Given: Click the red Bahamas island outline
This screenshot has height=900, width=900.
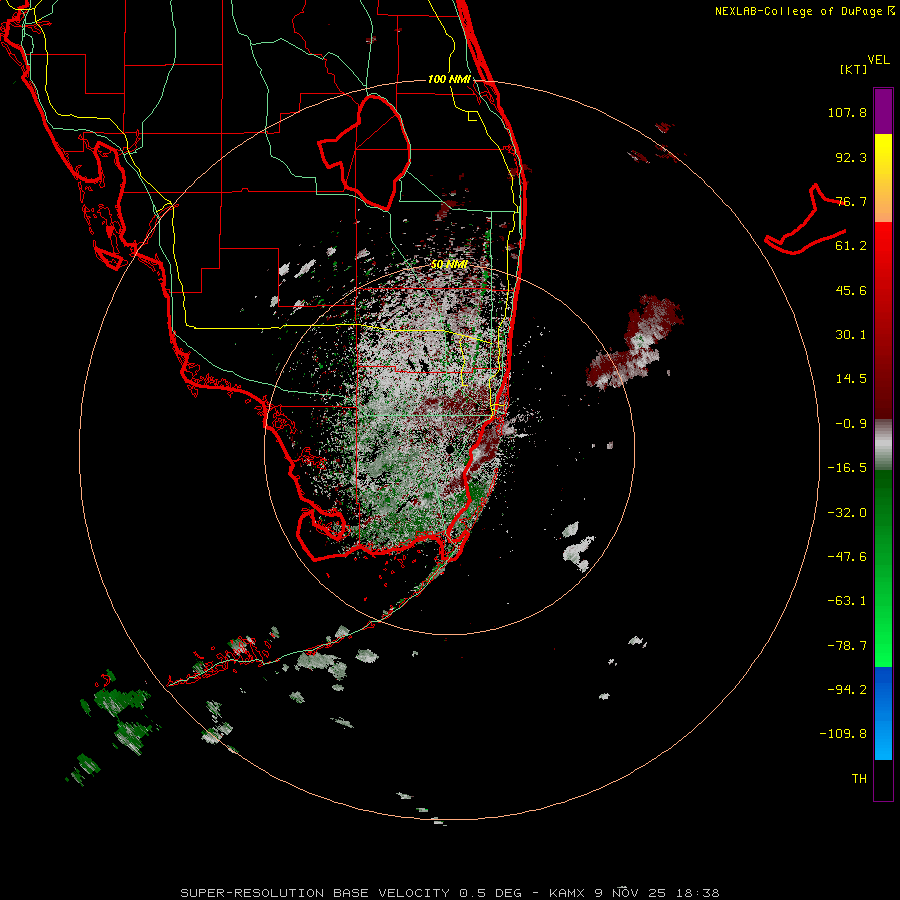Looking at the screenshot, I should pyautogui.click(x=805, y=221).
